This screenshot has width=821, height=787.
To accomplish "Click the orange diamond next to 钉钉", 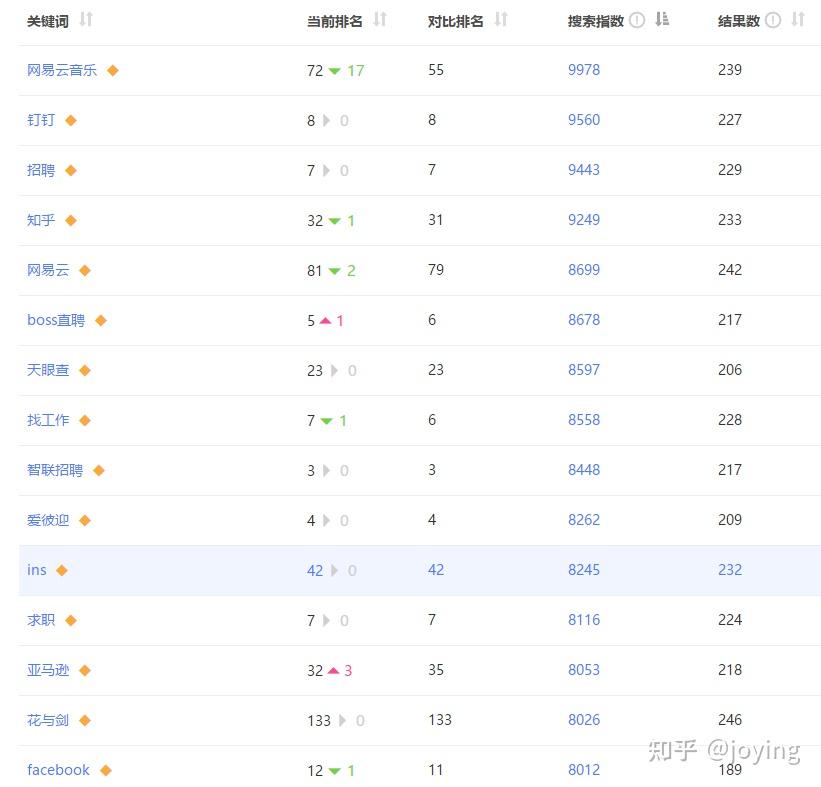I will pos(71,120).
